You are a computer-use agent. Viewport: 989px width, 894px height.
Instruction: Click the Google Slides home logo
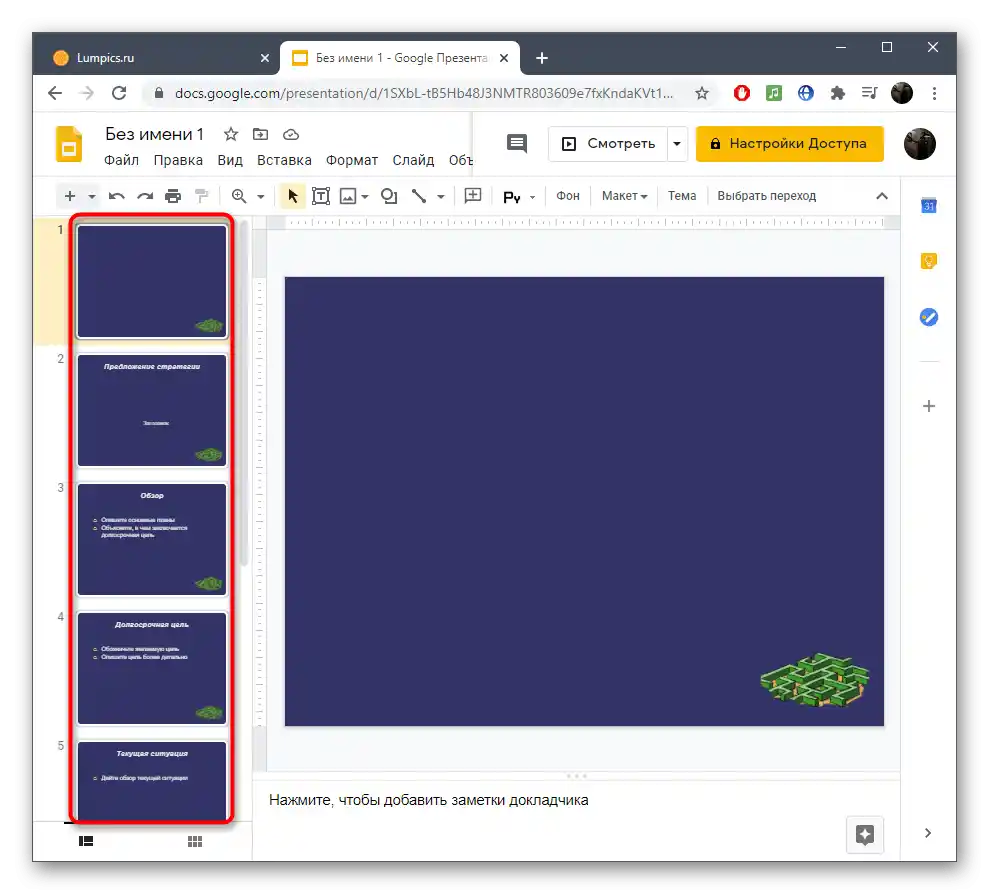(x=69, y=144)
